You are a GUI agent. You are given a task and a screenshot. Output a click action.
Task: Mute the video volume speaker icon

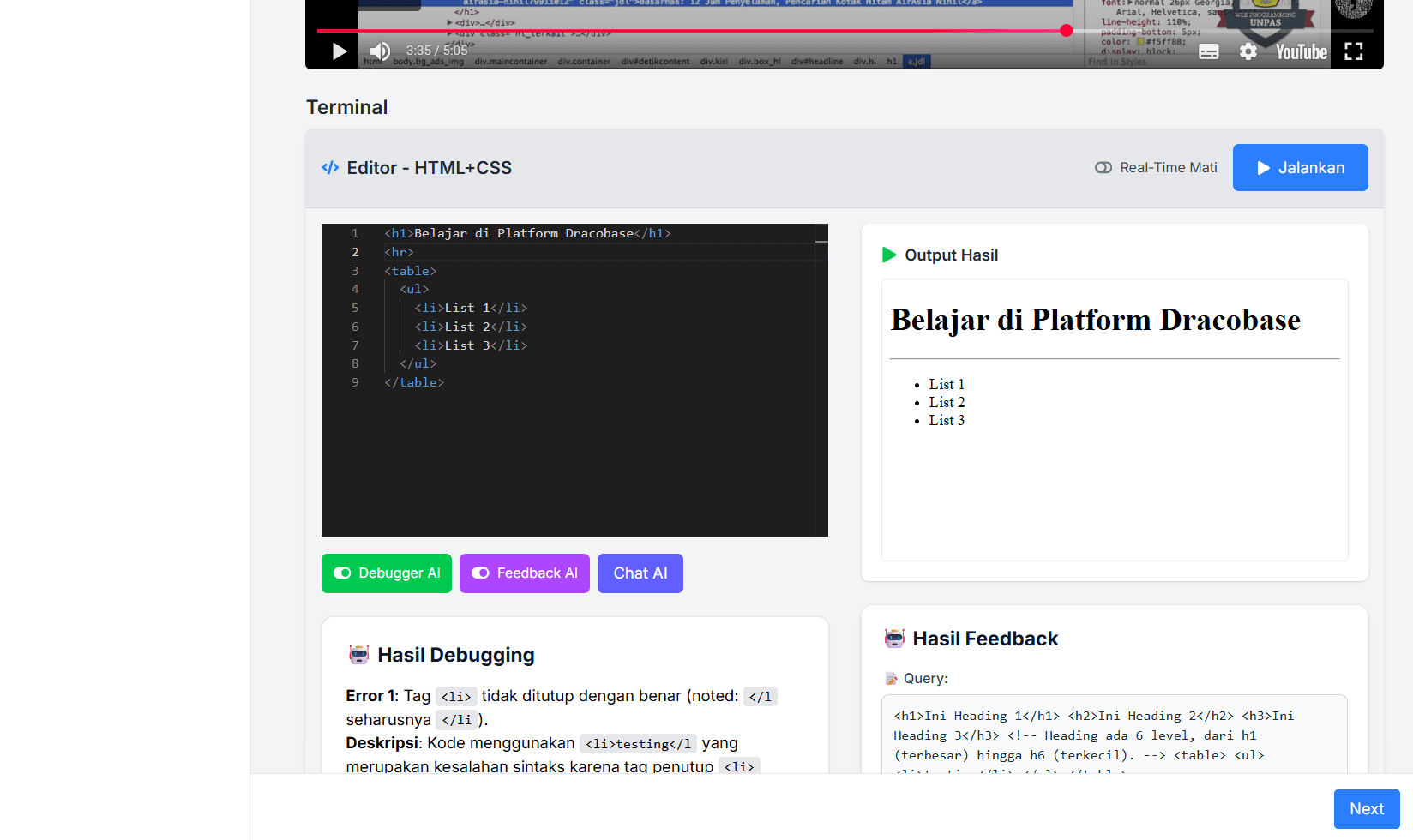click(380, 51)
